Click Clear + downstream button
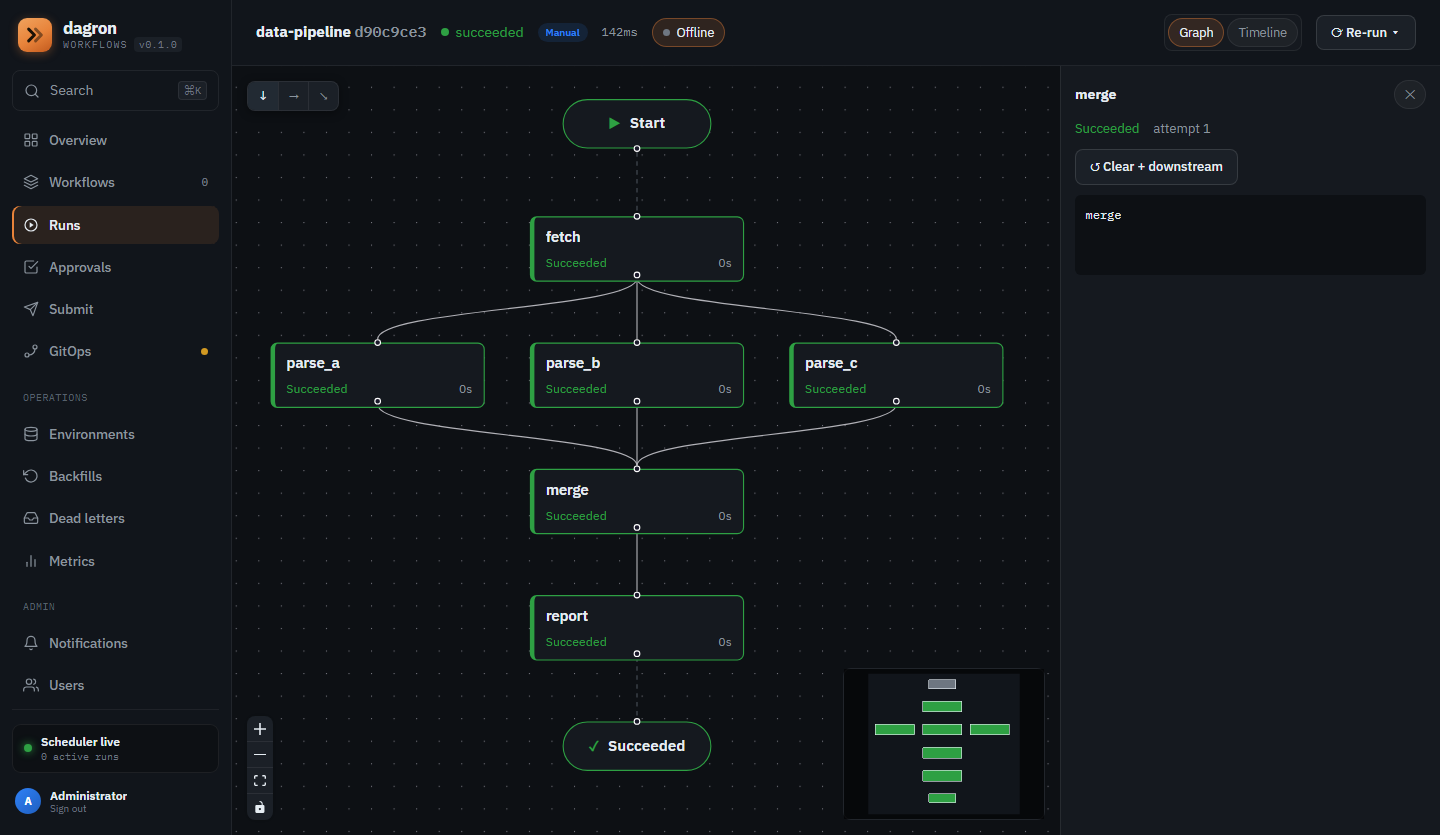Image resolution: width=1440 pixels, height=835 pixels. (x=1156, y=167)
